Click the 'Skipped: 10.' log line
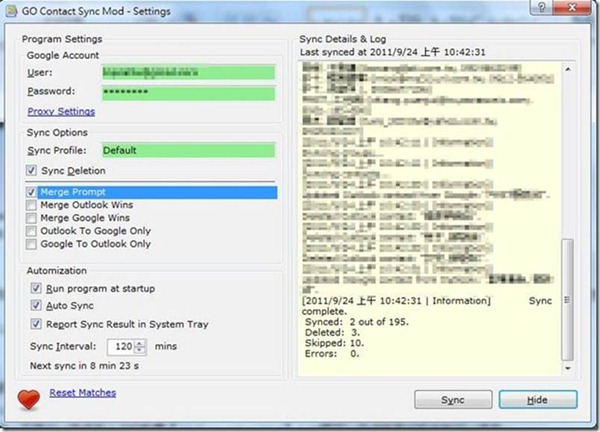 pyautogui.click(x=334, y=343)
